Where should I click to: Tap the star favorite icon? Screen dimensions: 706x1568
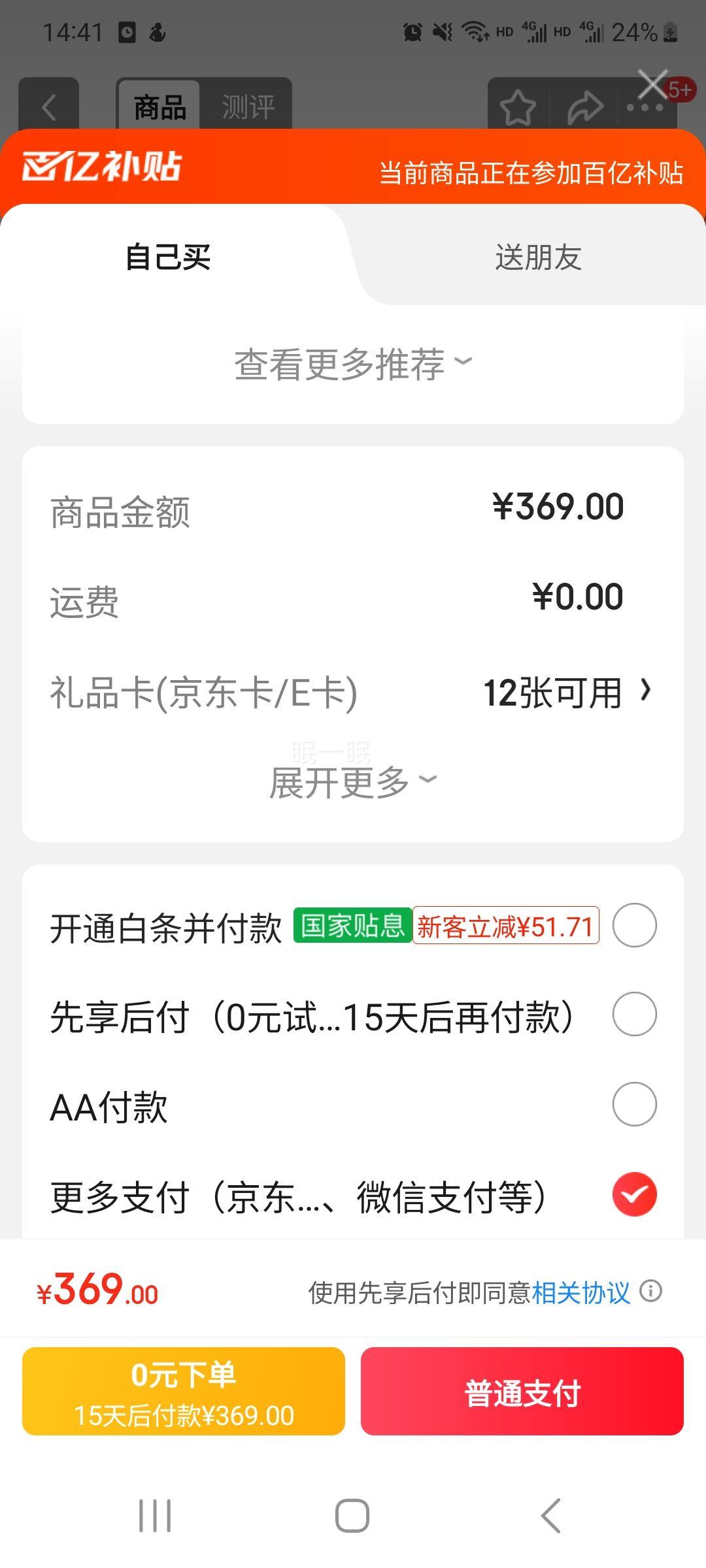pyautogui.click(x=518, y=108)
